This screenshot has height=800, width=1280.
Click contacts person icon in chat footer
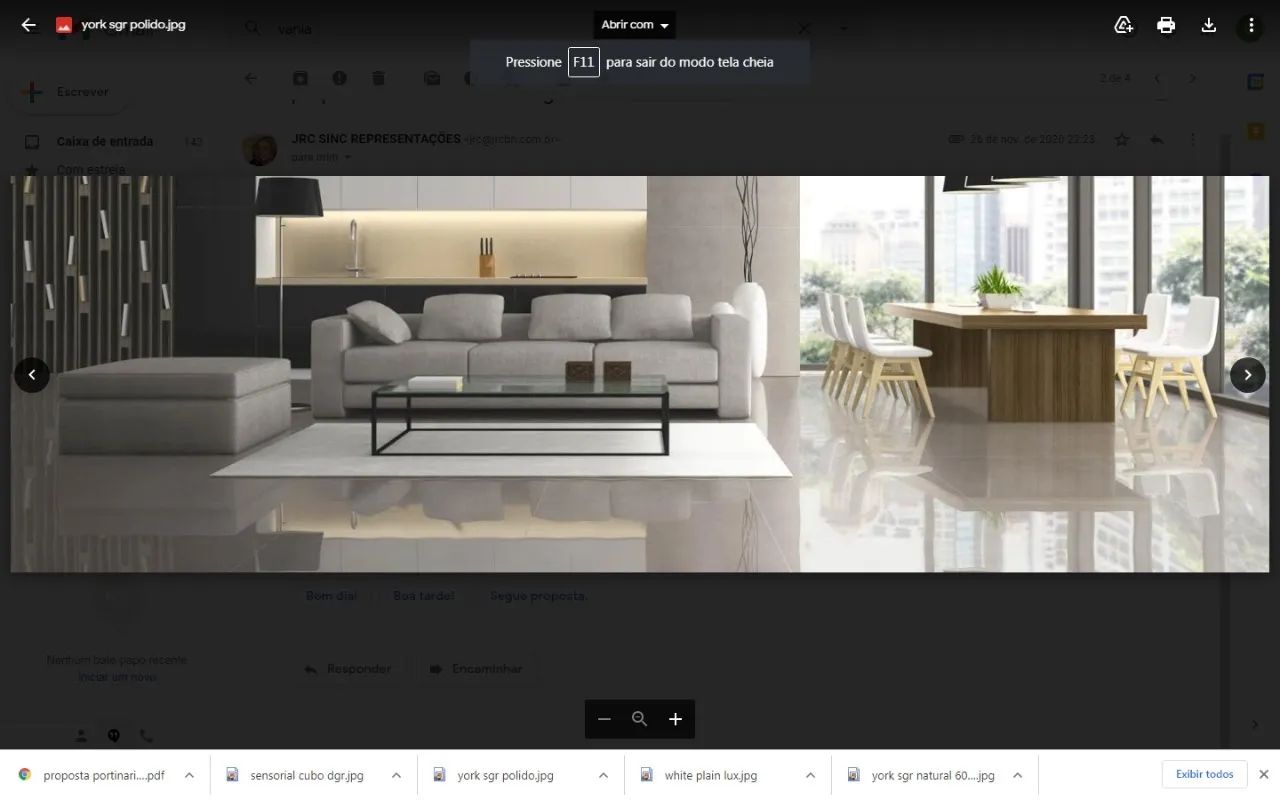(82, 735)
